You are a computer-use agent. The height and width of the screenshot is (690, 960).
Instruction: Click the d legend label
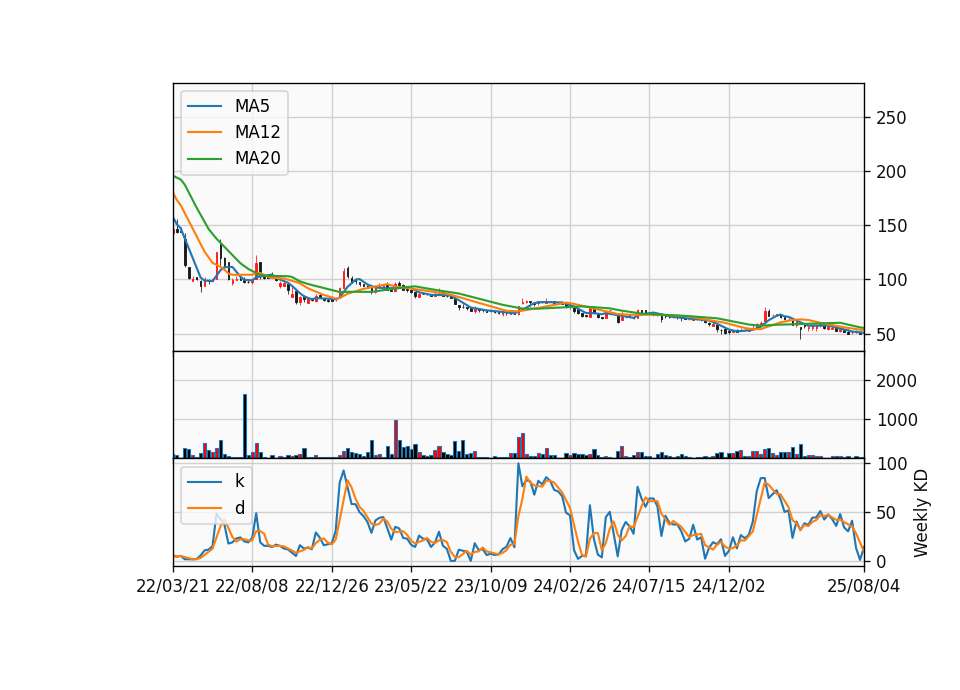[239, 508]
